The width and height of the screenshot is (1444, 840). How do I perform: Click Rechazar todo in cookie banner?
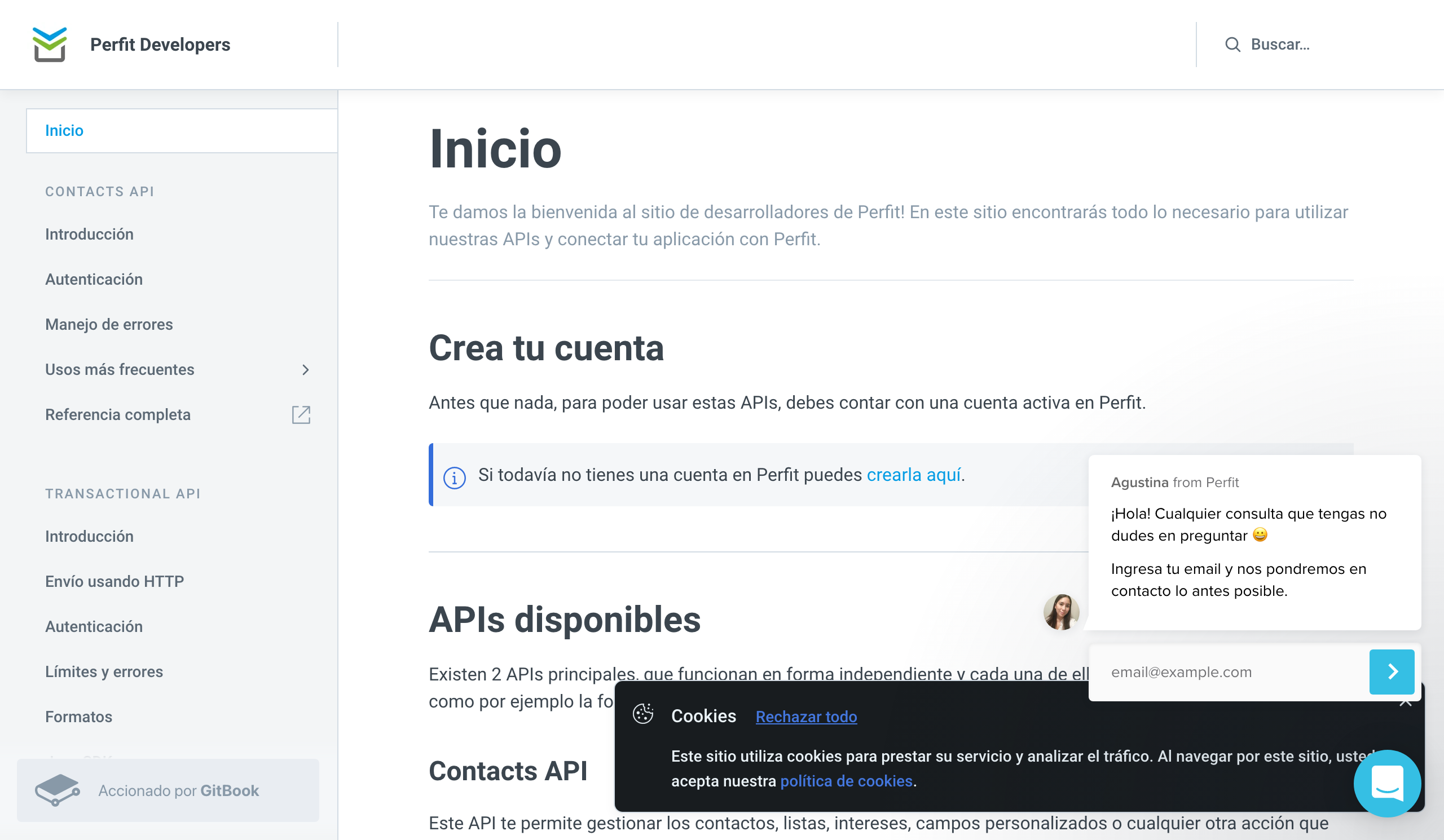click(806, 717)
